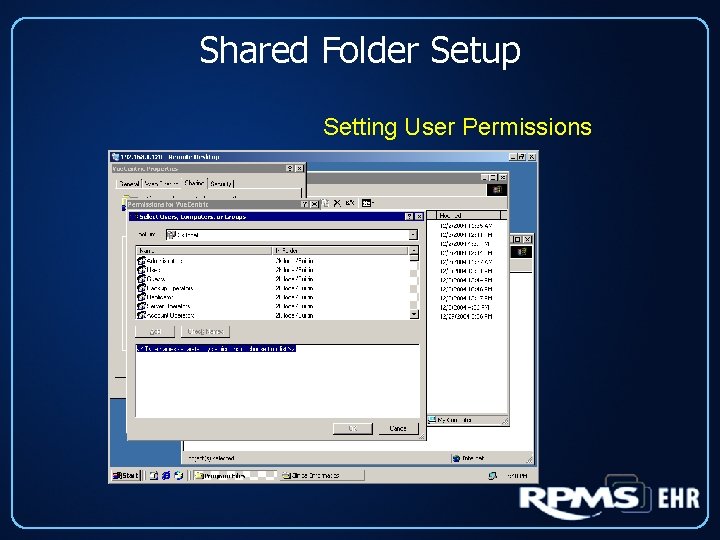Dismiss dialog with the Cancel button
720x540 pixels.
[x=398, y=428]
